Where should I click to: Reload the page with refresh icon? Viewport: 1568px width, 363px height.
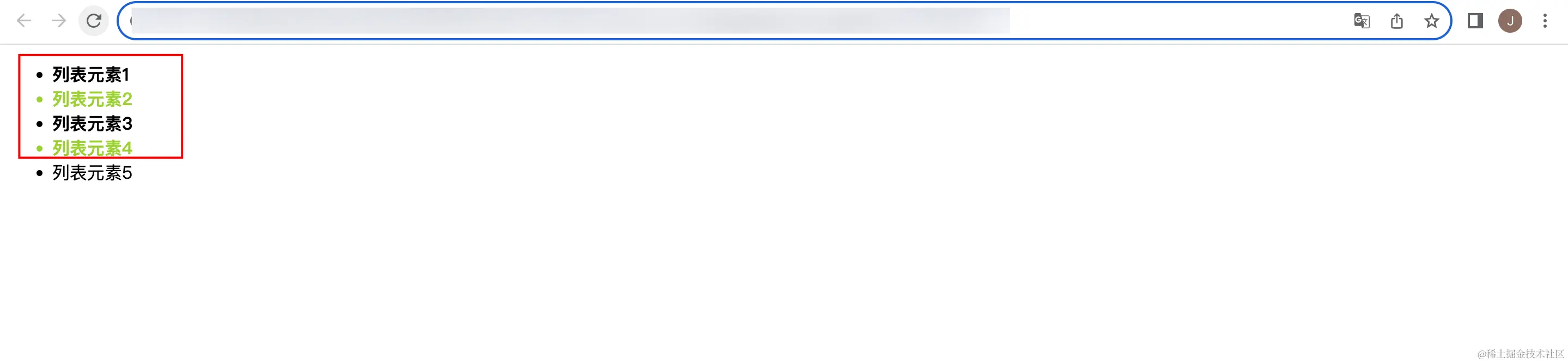point(94,21)
